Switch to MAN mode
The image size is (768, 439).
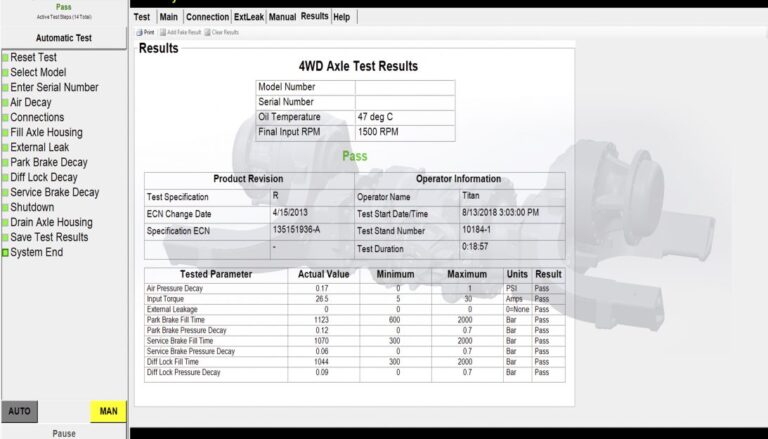107,411
